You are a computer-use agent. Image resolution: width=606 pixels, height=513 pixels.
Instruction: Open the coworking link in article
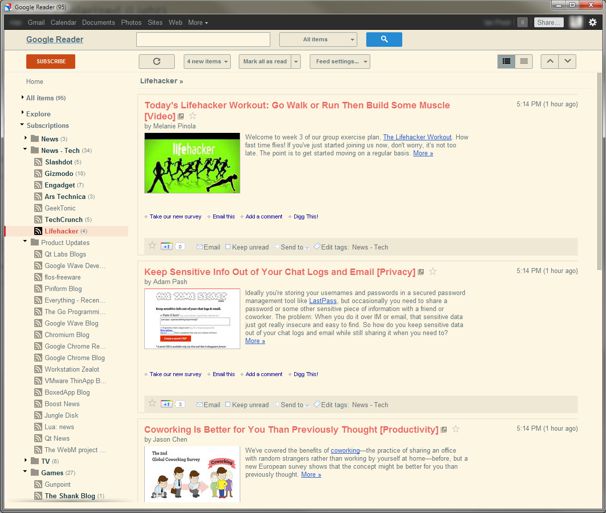pyautogui.click(x=345, y=450)
